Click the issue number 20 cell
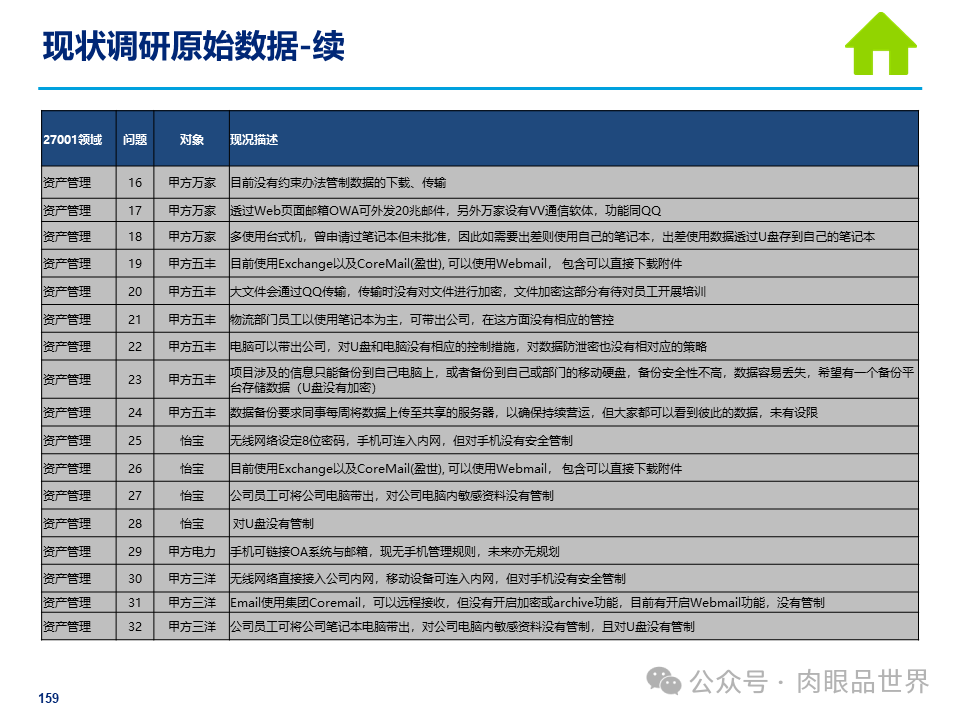The width and height of the screenshot is (960, 720). (x=135, y=291)
